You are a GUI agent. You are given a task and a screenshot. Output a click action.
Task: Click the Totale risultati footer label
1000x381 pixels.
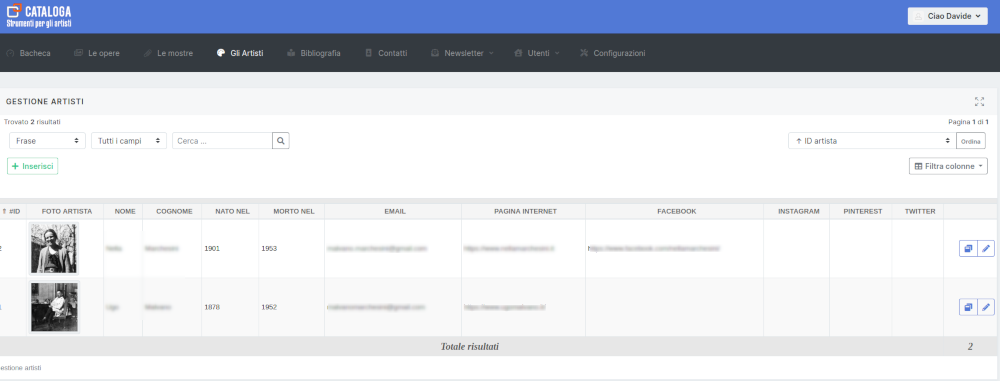[469, 347]
